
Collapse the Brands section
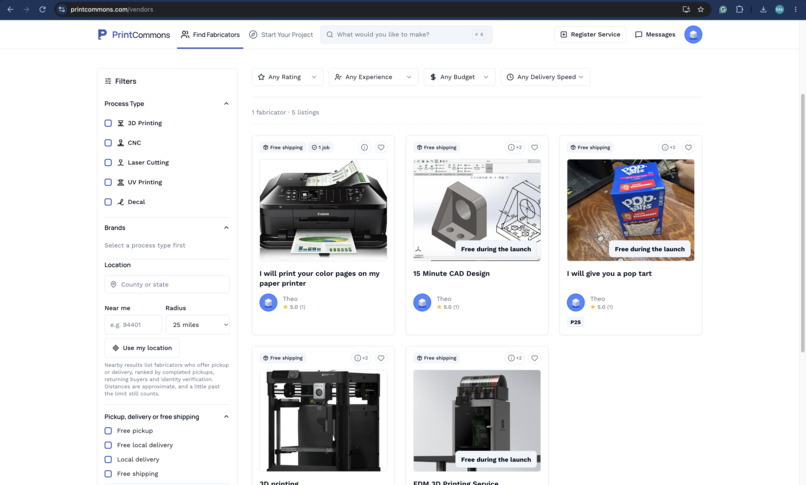click(x=226, y=228)
